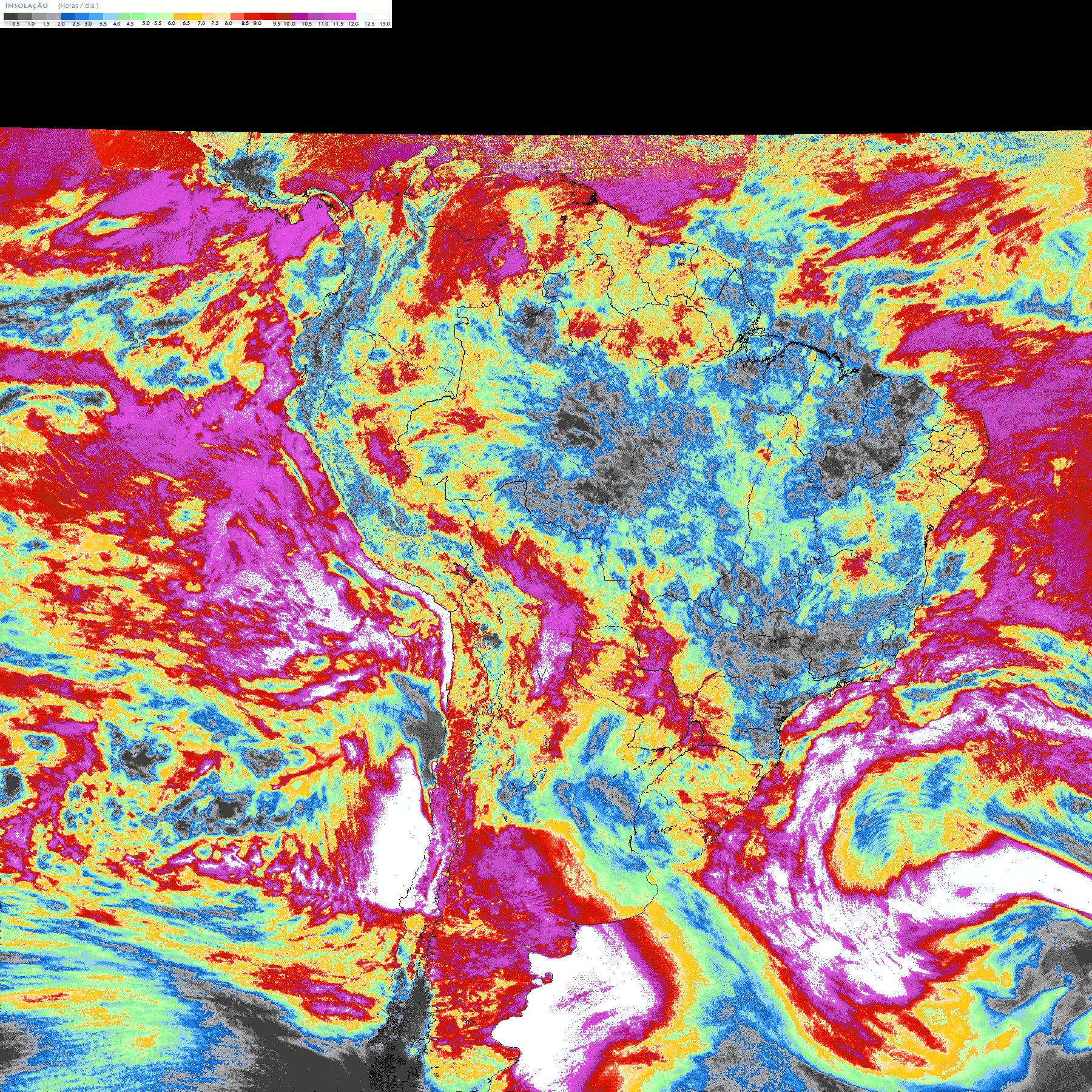Click the '(Horas / dia)' unit label
Image resolution: width=1092 pixels, height=1092 pixels.
tap(78, 5)
